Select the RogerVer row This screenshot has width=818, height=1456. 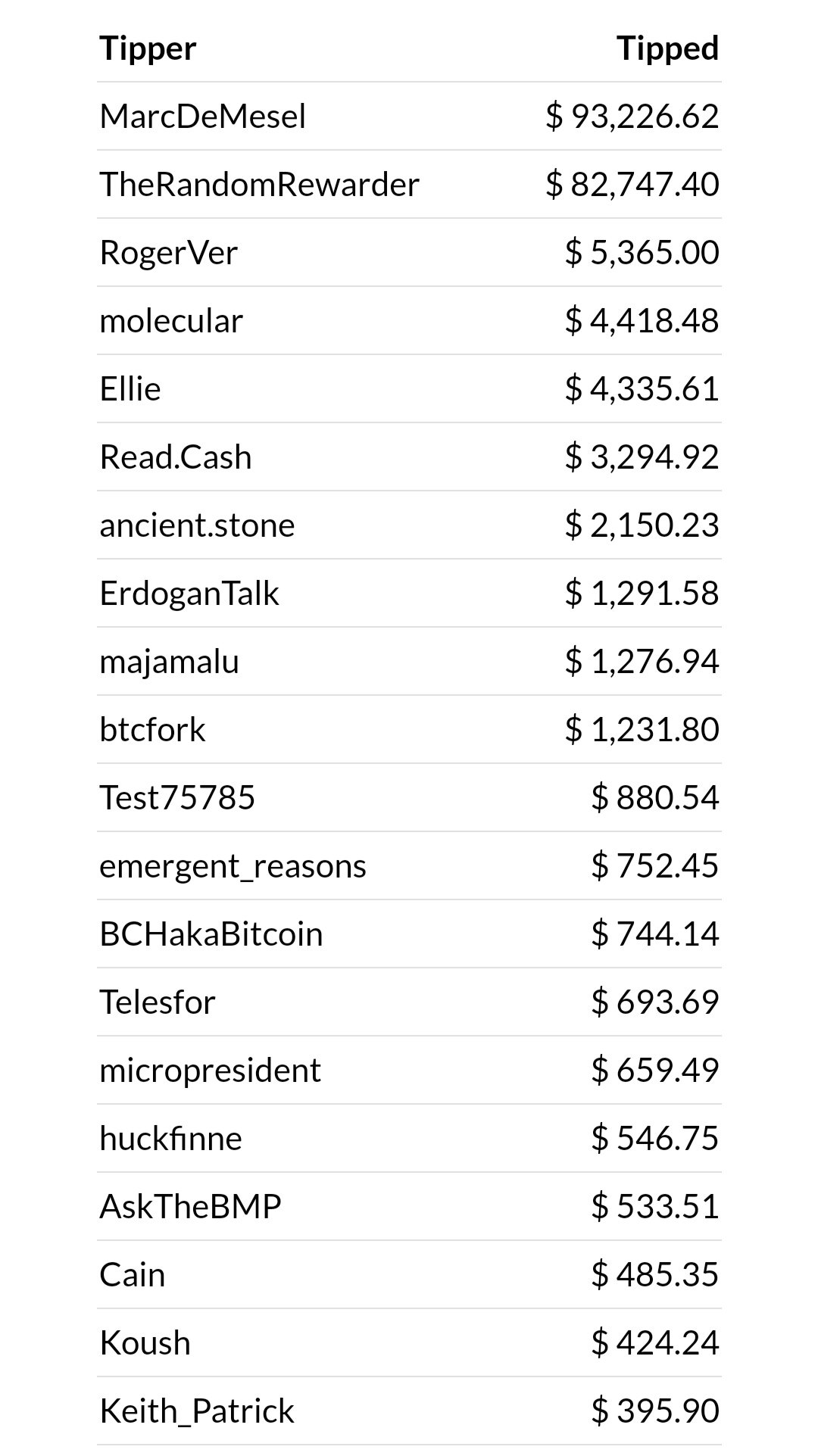tap(409, 252)
